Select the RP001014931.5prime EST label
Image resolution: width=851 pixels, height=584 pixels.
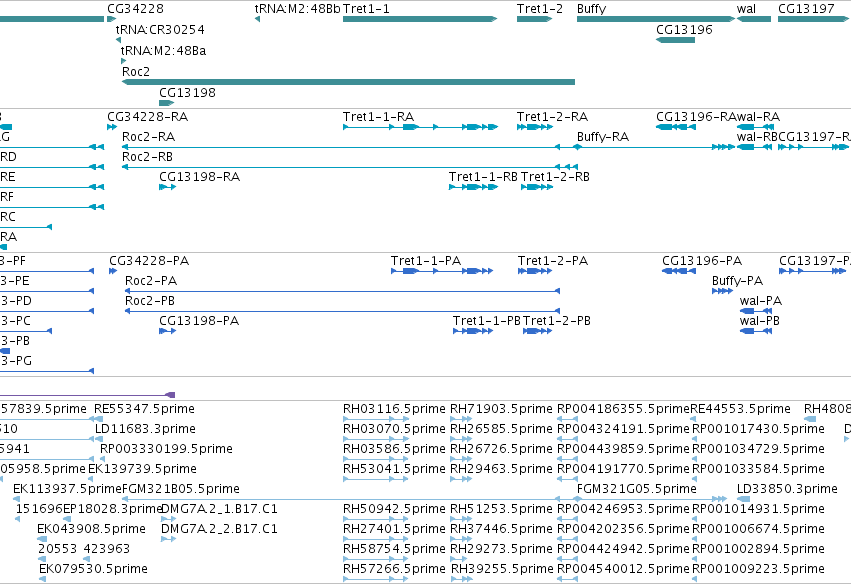coord(758,509)
